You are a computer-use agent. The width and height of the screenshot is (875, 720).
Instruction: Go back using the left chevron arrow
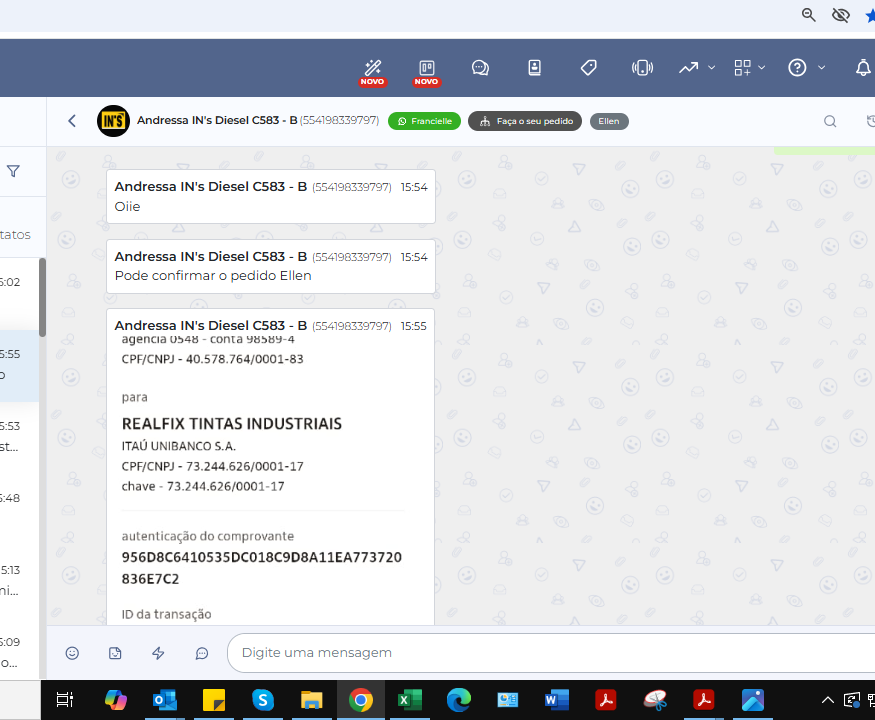coord(72,121)
